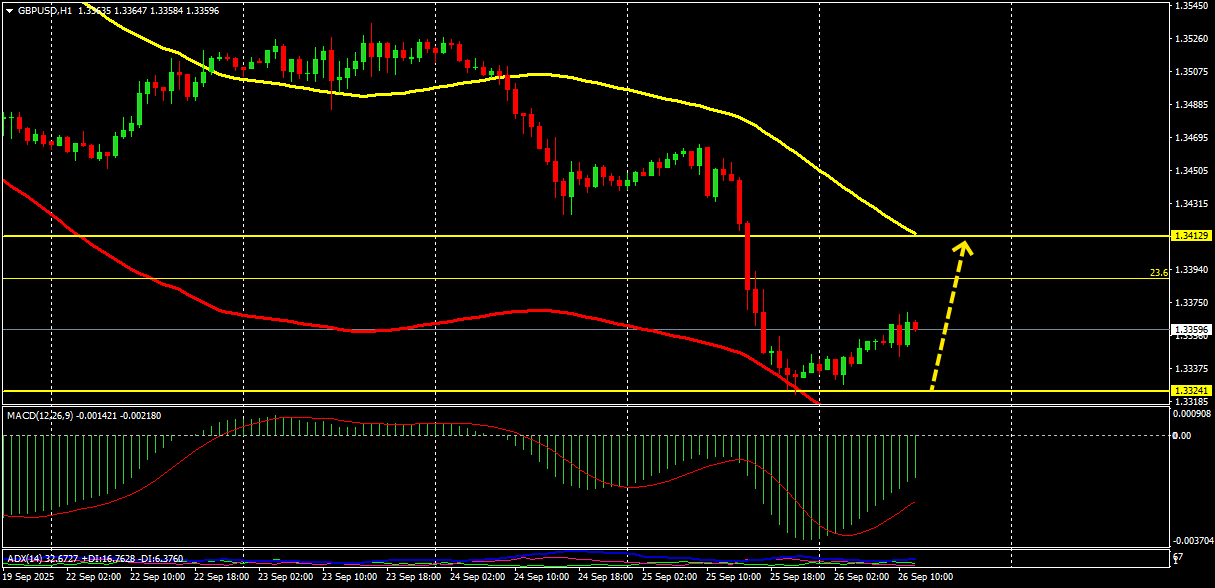Screen dimensions: 1215x588
Task: Click the 1.33375 value on price scale
Action: point(1192,368)
